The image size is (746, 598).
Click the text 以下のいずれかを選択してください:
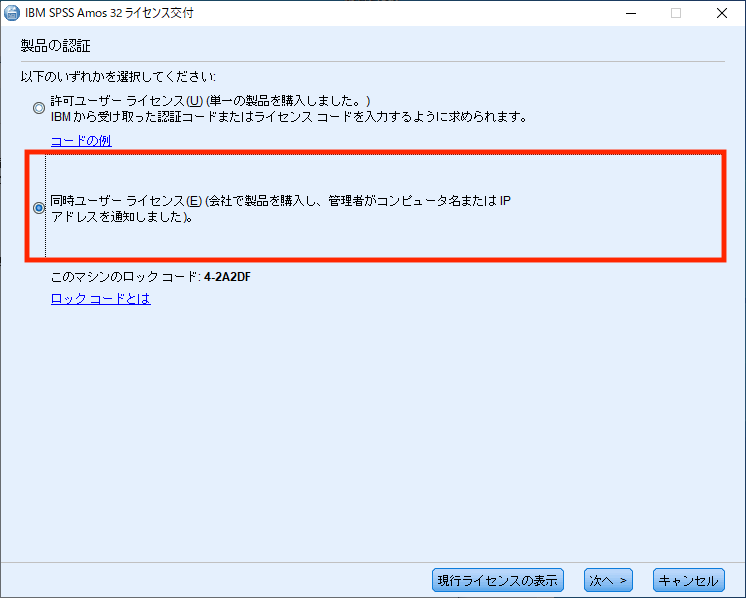[x=118, y=77]
